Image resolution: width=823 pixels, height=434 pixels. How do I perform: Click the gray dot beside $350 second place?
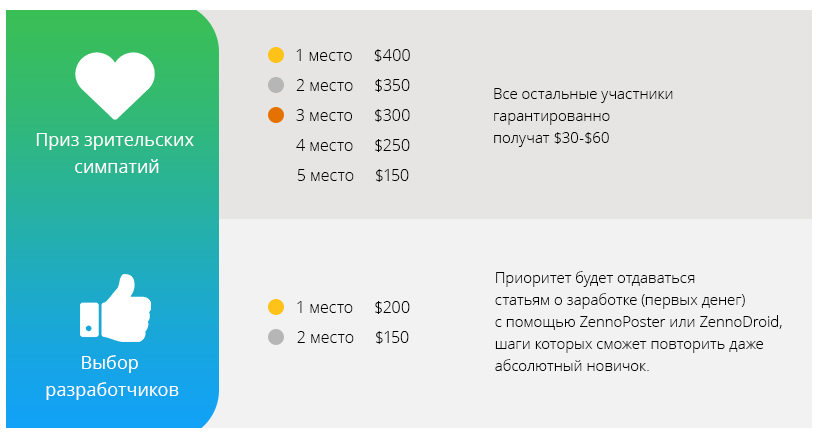pyautogui.click(x=277, y=86)
